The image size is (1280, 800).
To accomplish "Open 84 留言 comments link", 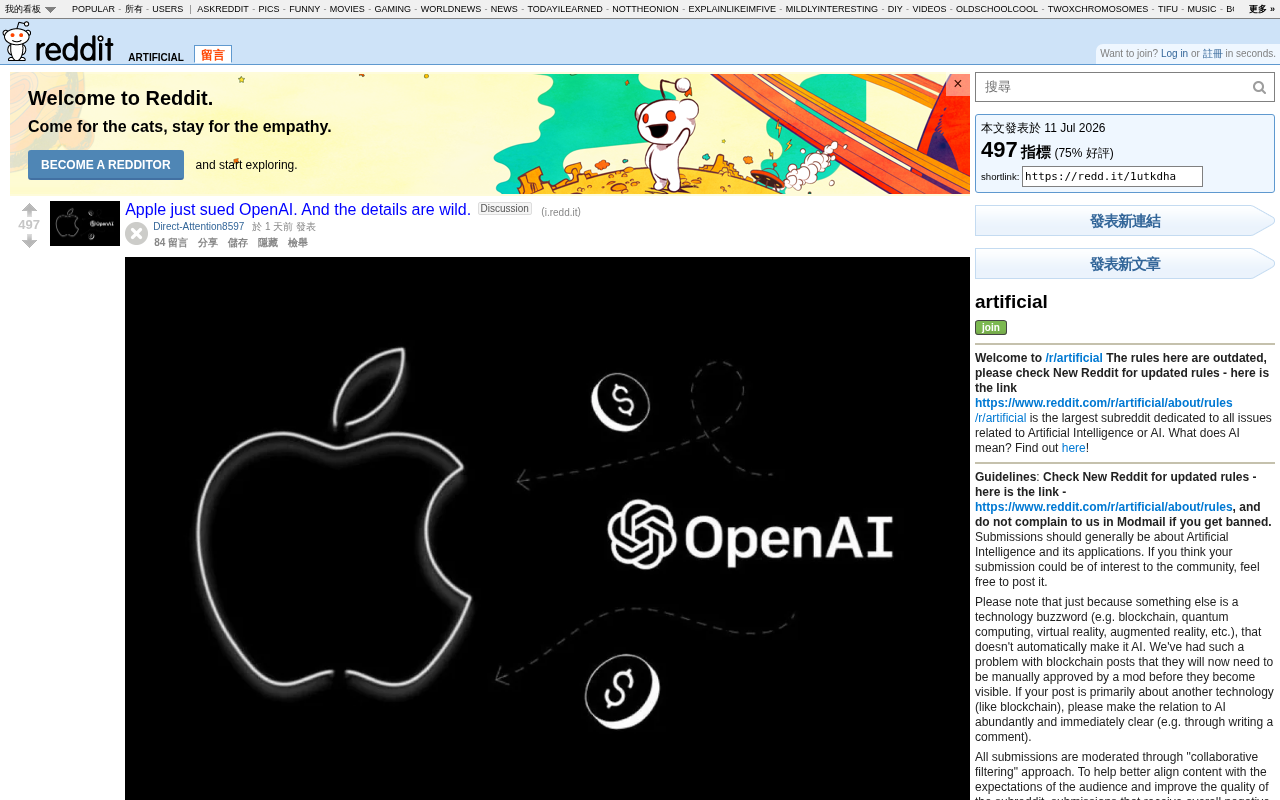I will click(x=171, y=243).
